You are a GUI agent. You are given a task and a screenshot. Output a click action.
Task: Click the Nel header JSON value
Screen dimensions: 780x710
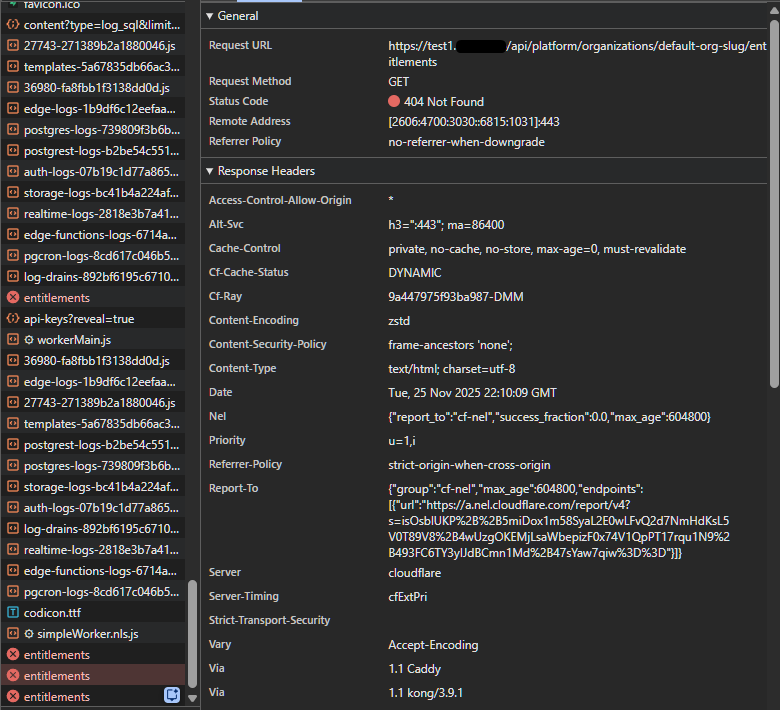[549, 417]
